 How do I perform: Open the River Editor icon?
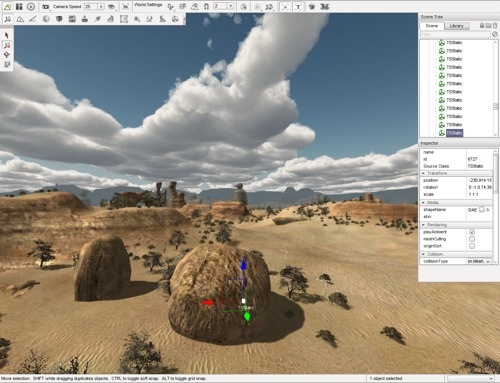click(x=149, y=19)
